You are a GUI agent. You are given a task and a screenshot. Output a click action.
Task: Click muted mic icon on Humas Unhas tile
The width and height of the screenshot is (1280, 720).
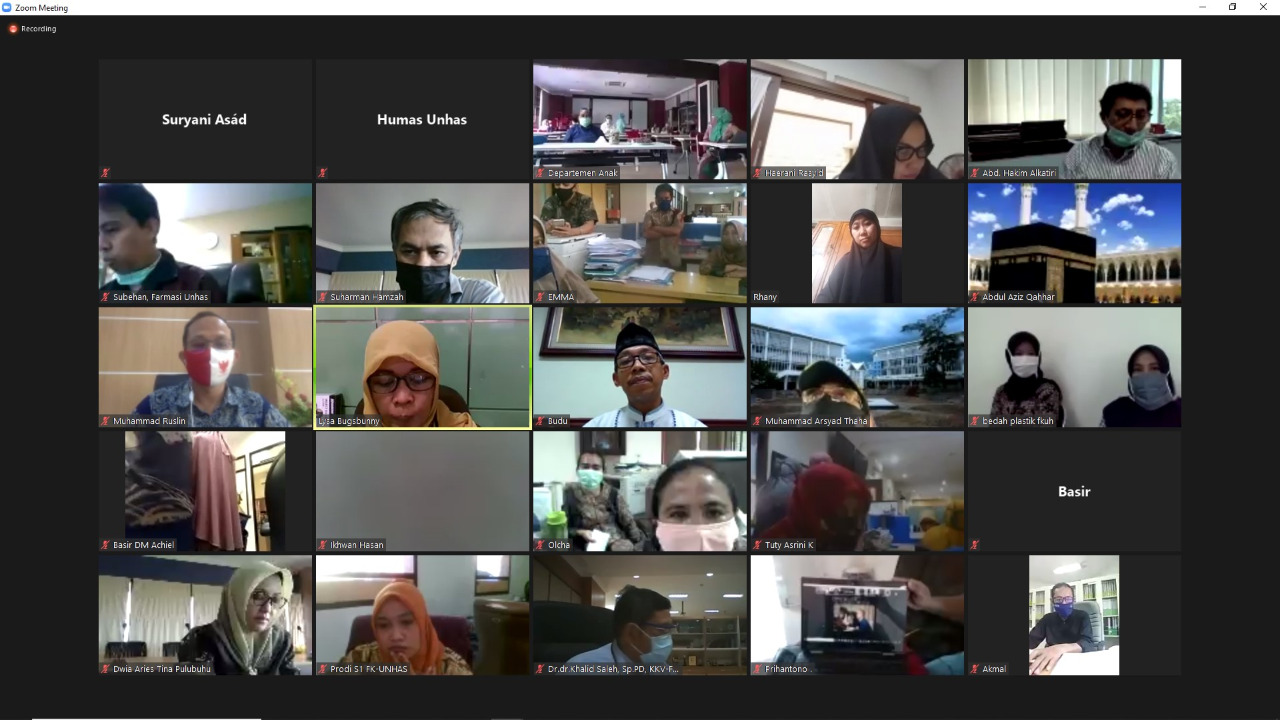pyautogui.click(x=322, y=173)
